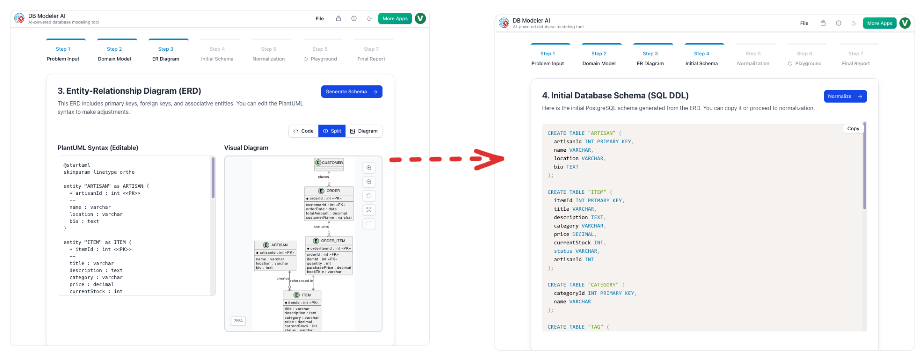
Task: Click the 'currentStock INT' line in SQL code
Action: coord(579,242)
